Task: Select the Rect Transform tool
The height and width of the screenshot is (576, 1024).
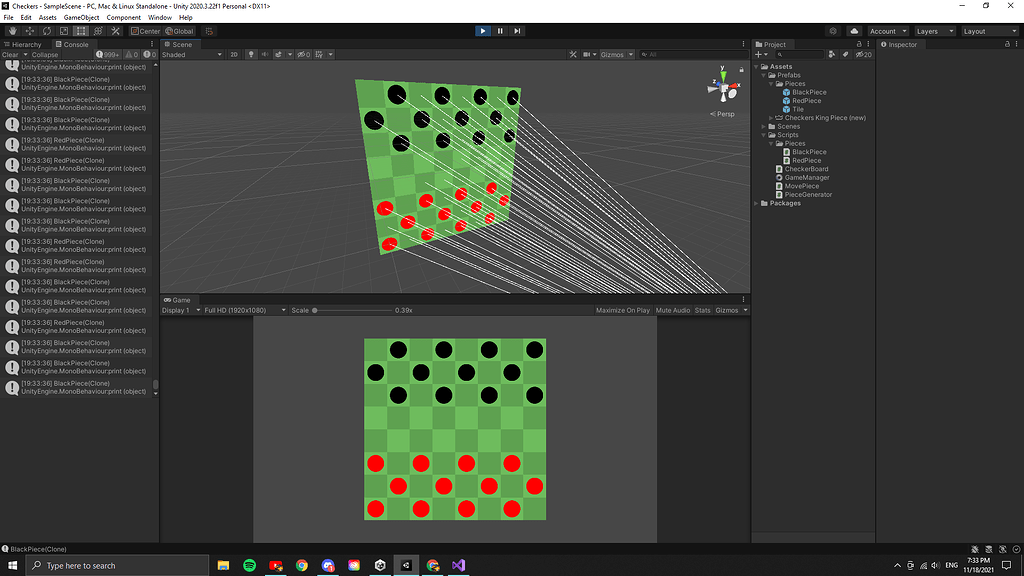Action: tap(80, 31)
